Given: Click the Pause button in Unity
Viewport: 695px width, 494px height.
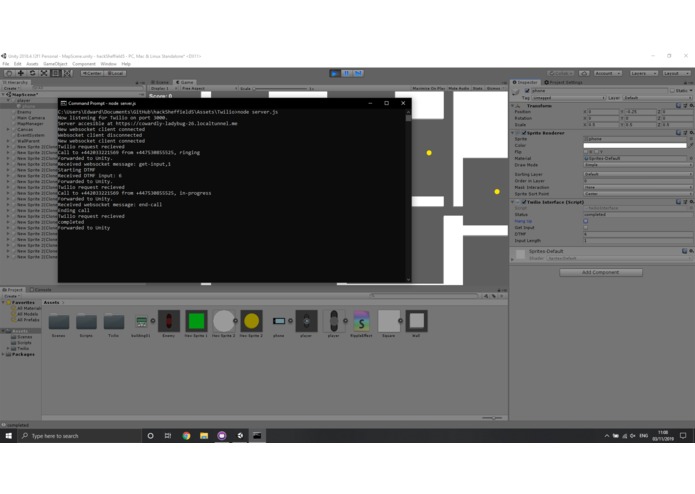Looking at the screenshot, I should point(347,73).
